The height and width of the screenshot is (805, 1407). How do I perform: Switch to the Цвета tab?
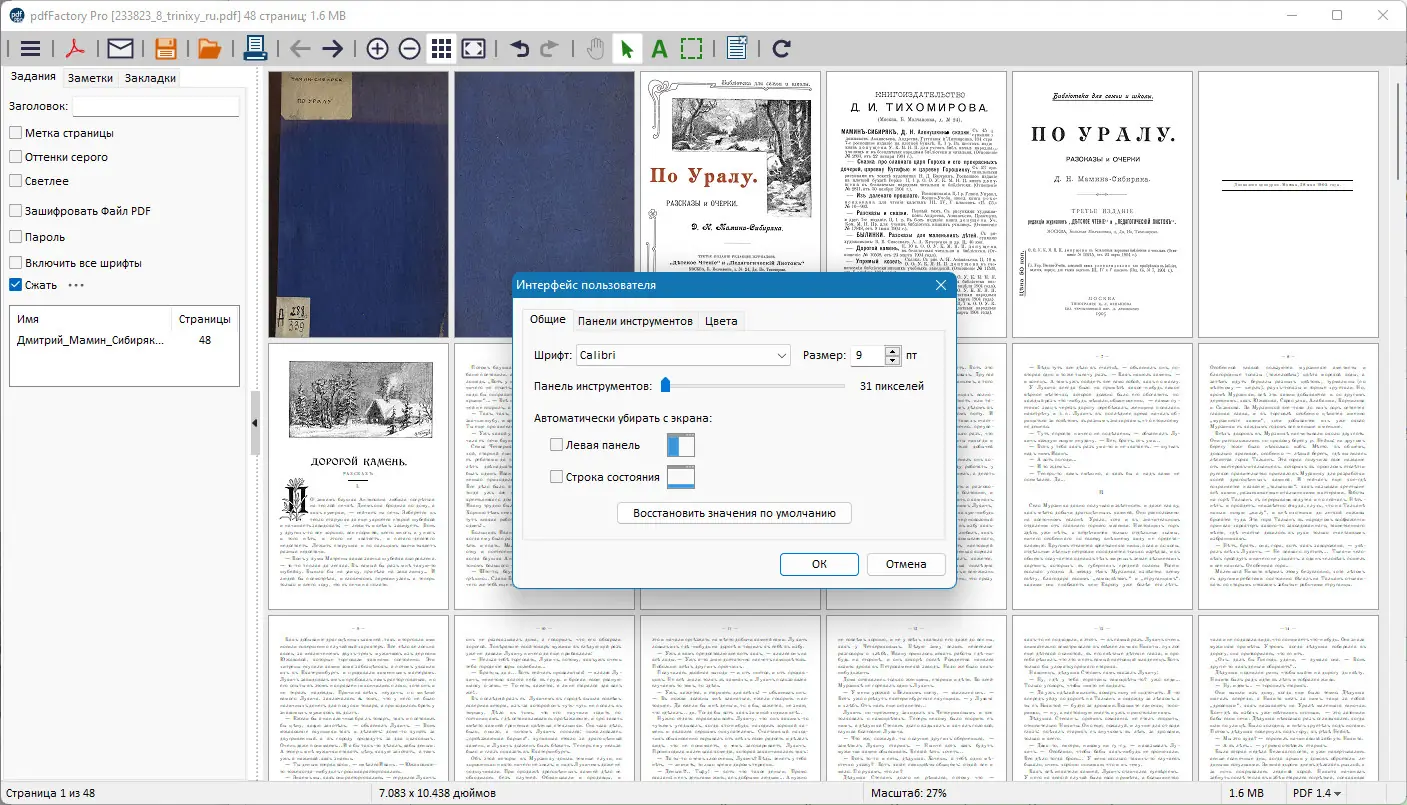coord(721,321)
